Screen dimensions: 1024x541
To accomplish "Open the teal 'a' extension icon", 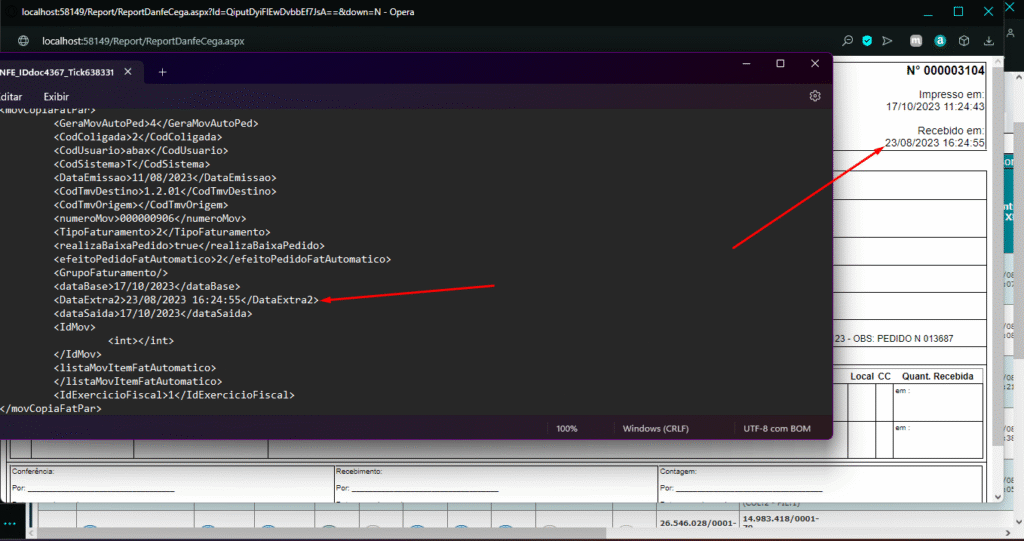I will point(940,41).
